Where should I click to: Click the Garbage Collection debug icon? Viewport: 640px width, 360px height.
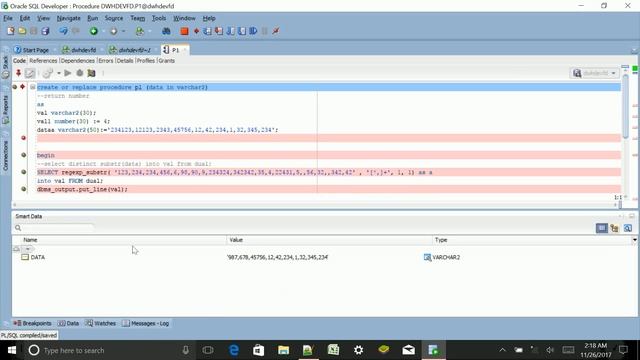[x=276, y=31]
